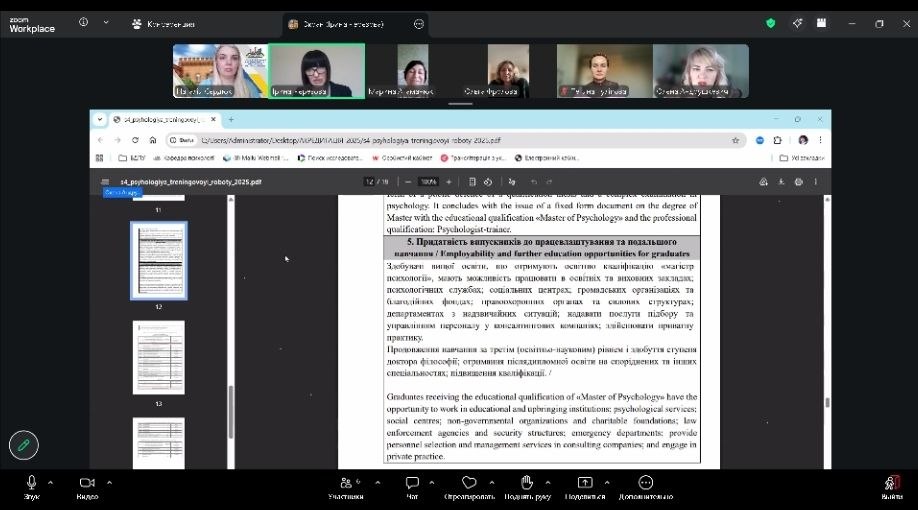
Task: Click the Поделиться share screen icon
Action: [x=585, y=484]
